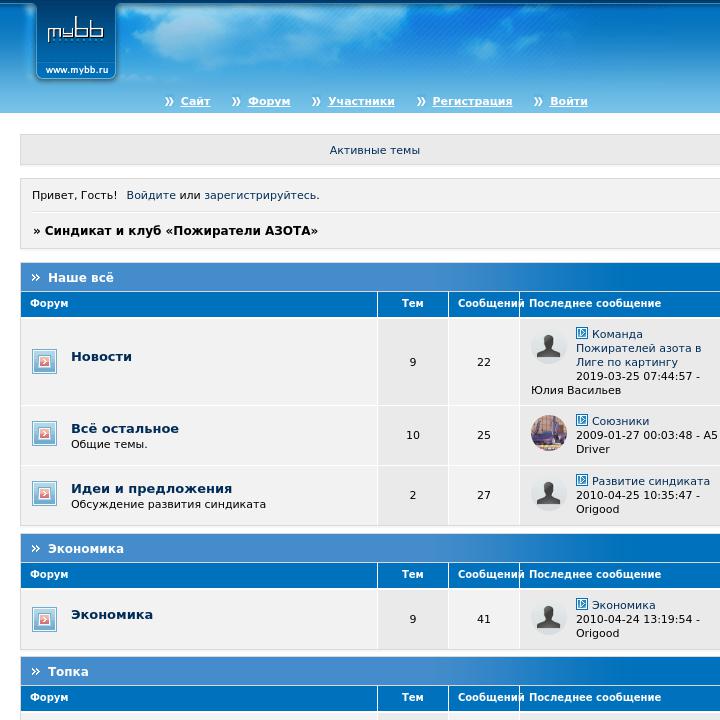Click Юлия Васильев author name

coord(576,390)
